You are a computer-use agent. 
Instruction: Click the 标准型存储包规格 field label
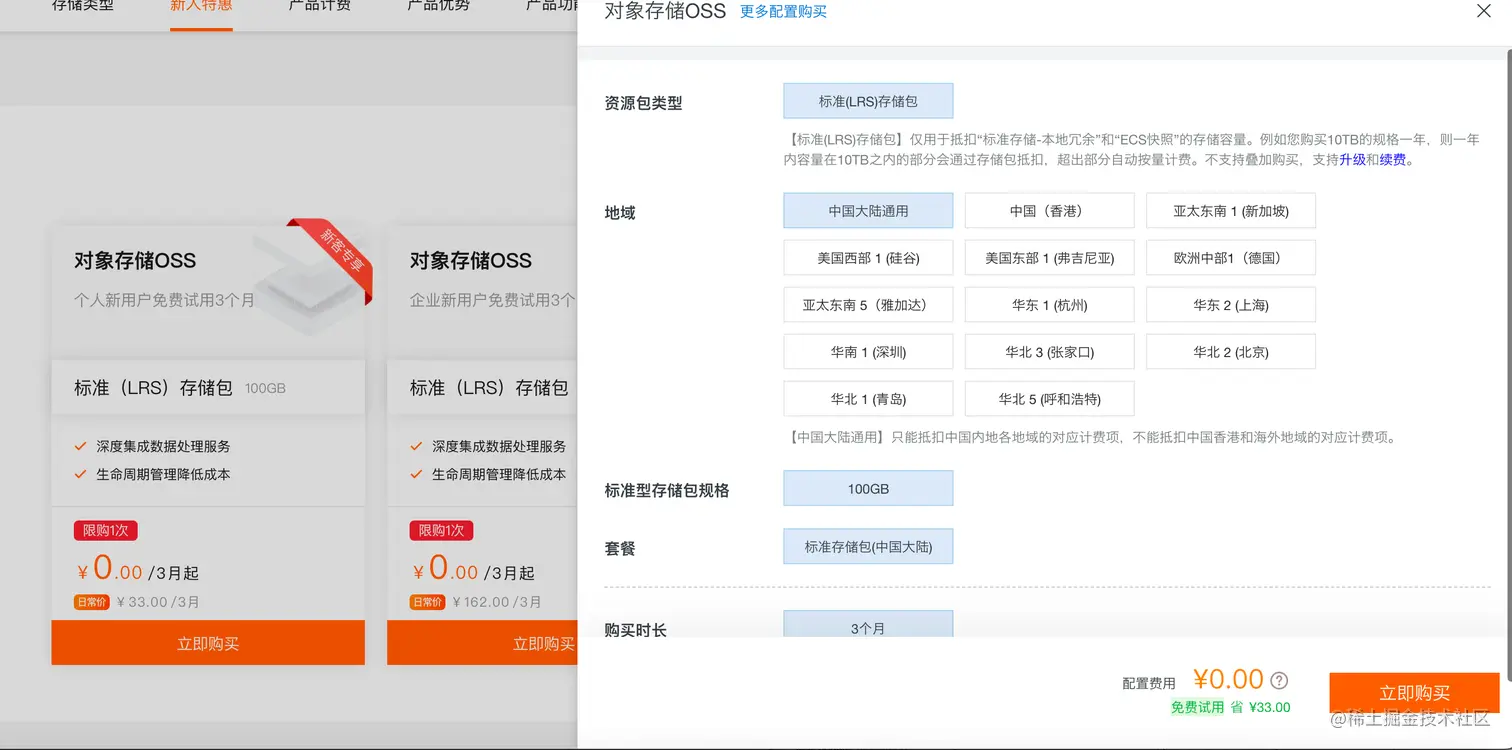[x=667, y=491]
